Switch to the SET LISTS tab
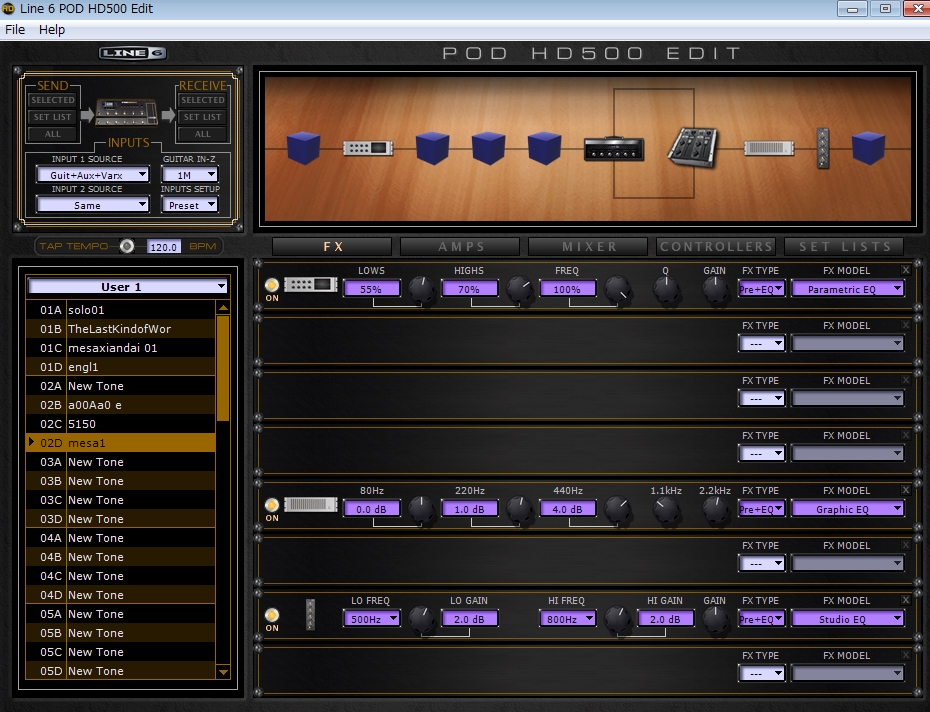 [844, 246]
